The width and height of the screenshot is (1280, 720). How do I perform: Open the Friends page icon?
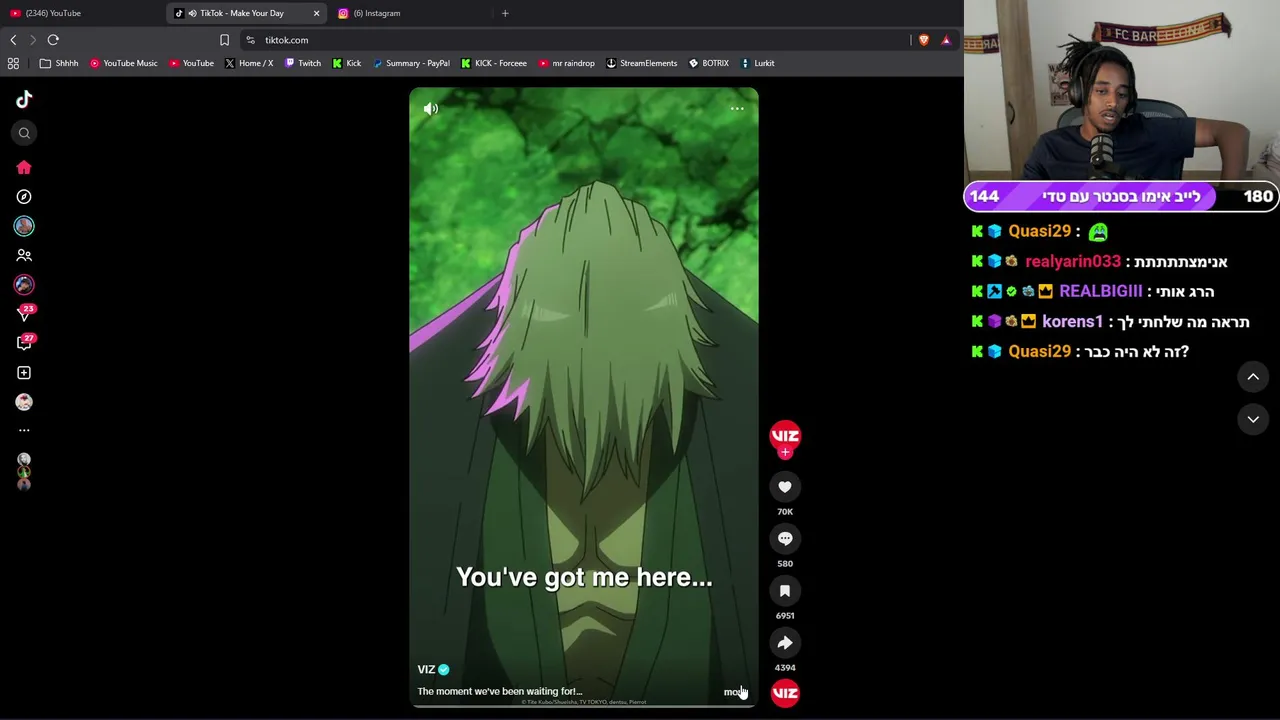pyautogui.click(x=24, y=255)
